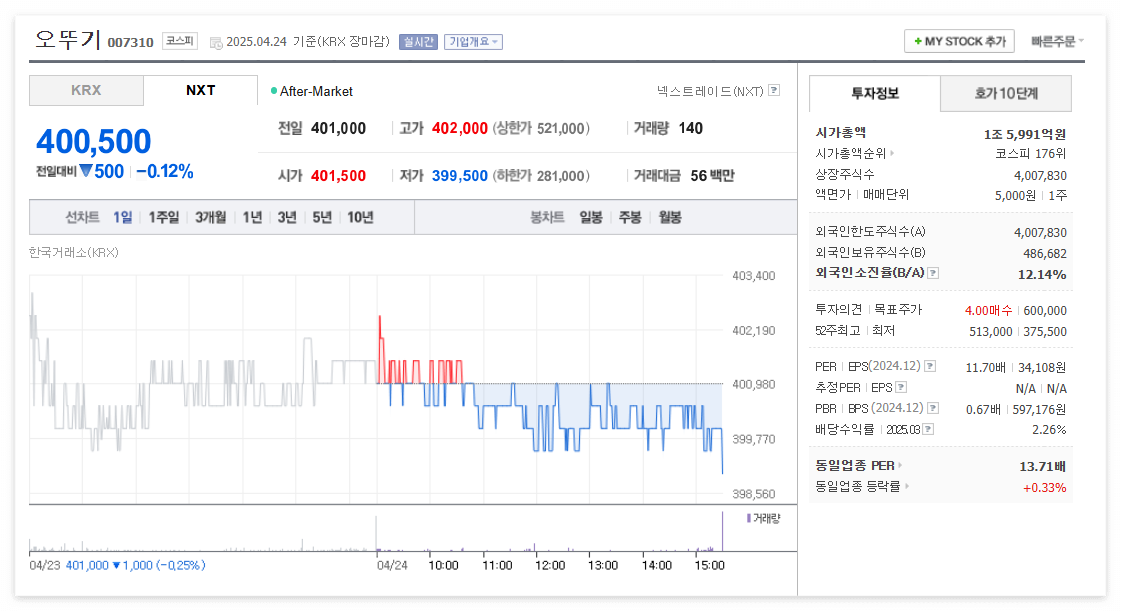Open the PER EPS(2024.12) help icon
Screen dimensions: 1121x611
coord(932,366)
